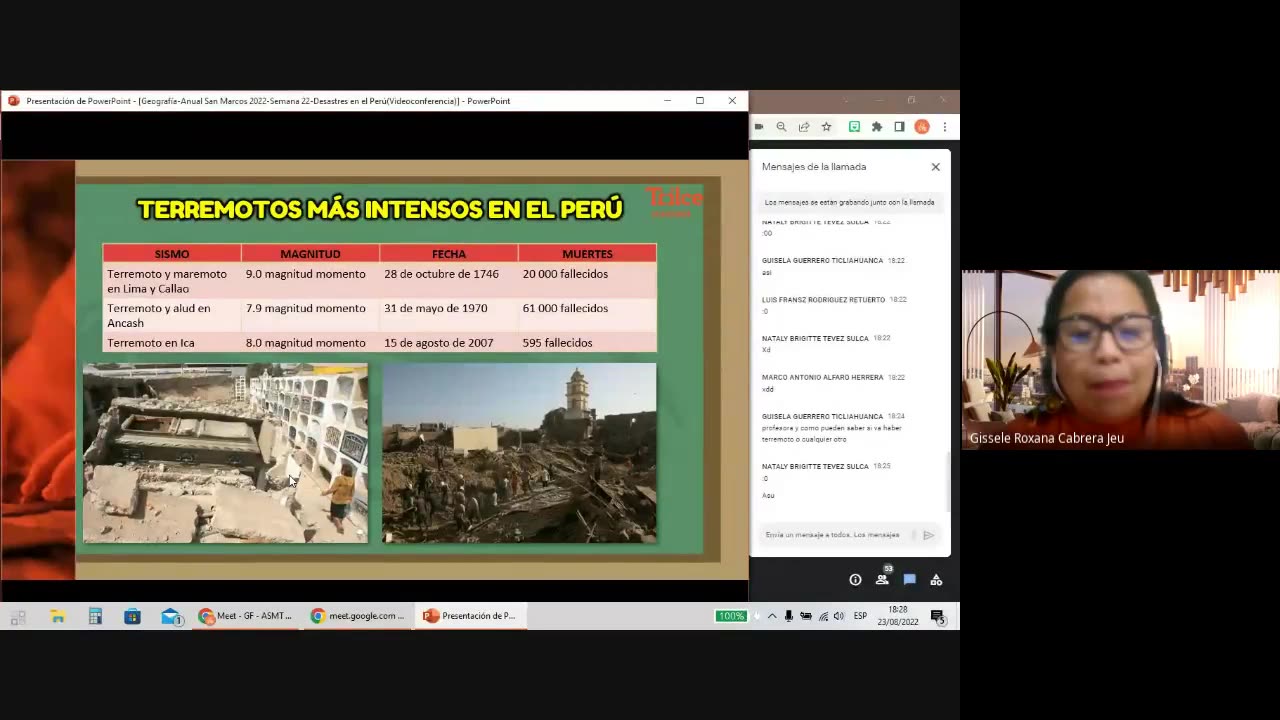The image size is (1280, 720).
Task: Bookmark this page with the star icon
Action: (826, 127)
